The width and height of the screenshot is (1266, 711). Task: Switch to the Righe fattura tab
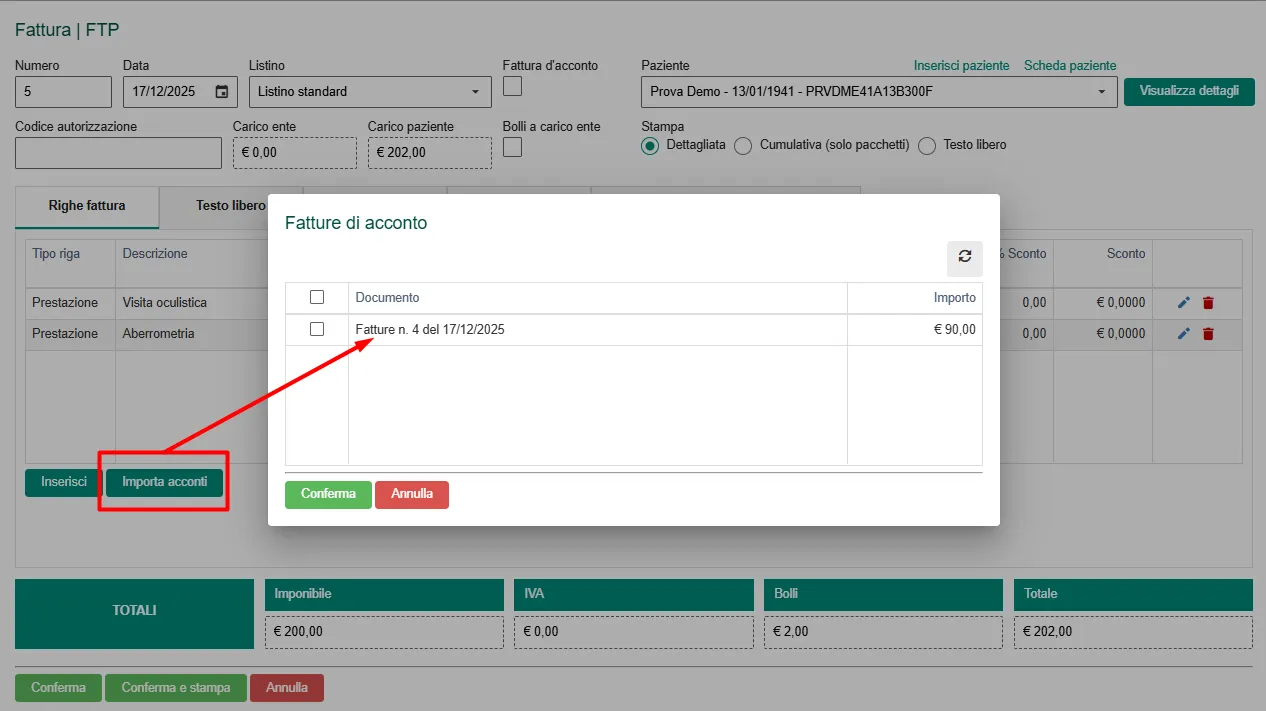click(87, 206)
